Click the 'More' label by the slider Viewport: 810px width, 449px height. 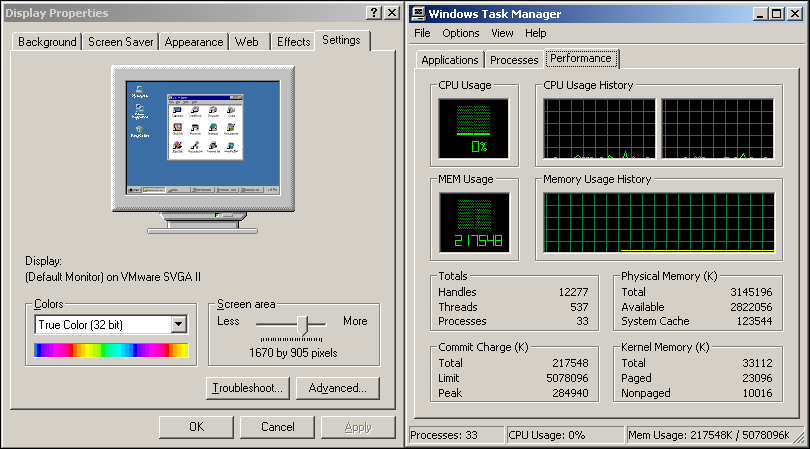point(355,321)
